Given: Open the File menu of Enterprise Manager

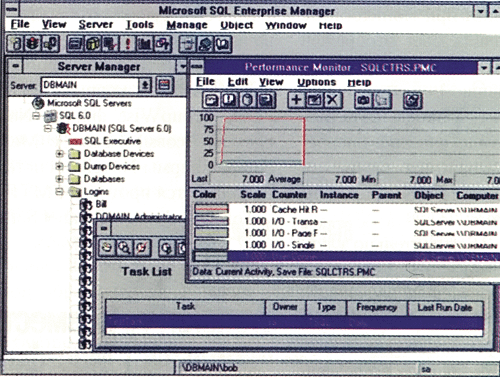Looking at the screenshot, I should point(20,24).
